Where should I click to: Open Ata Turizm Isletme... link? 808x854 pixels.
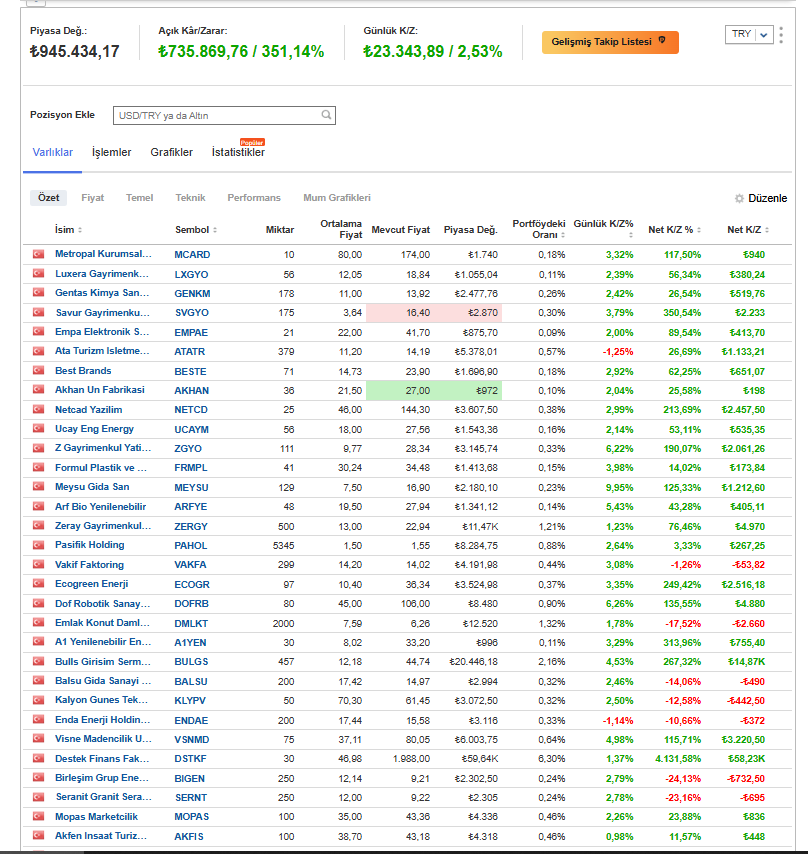coord(102,351)
